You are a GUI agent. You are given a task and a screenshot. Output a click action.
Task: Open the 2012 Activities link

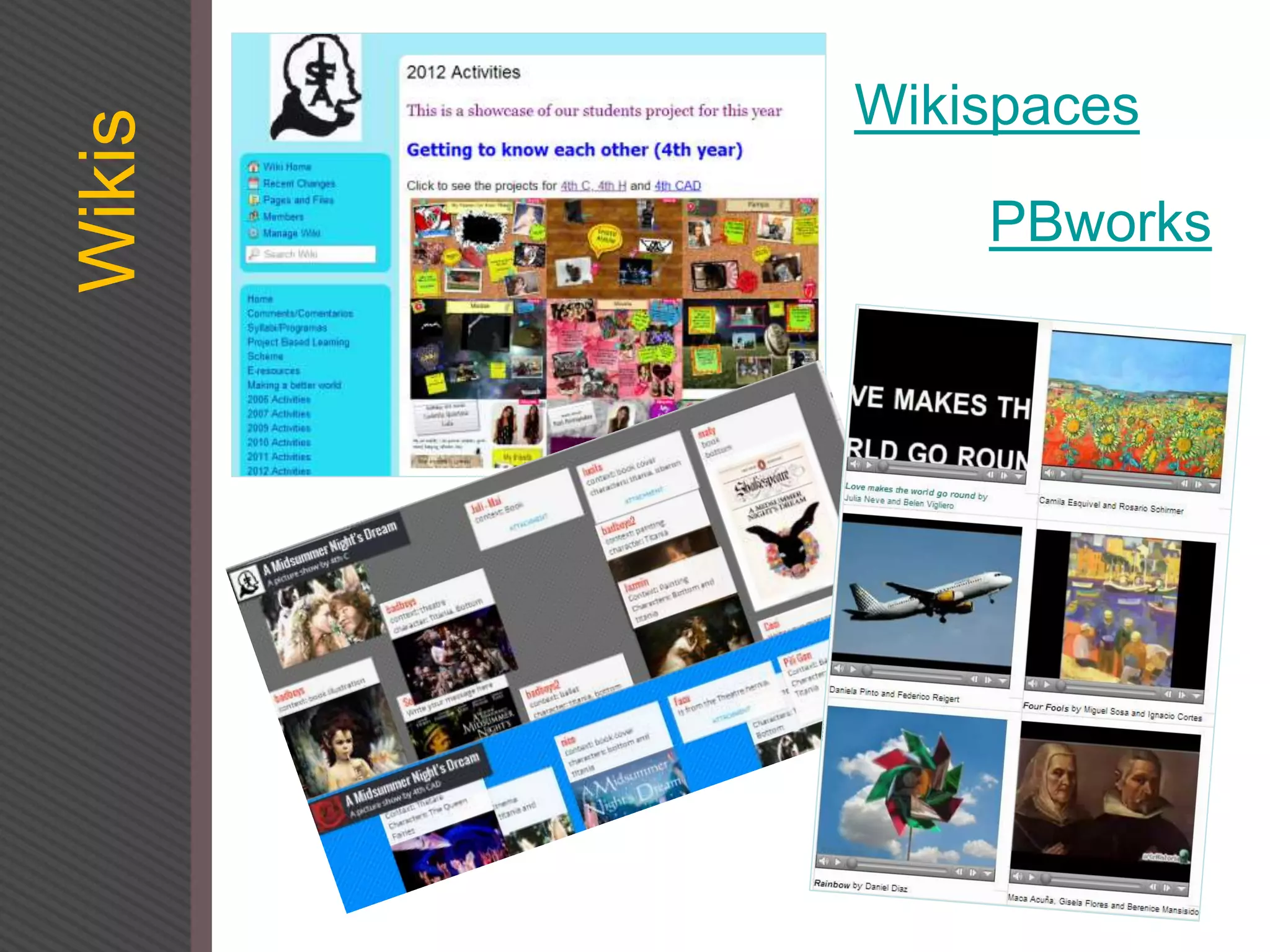[x=279, y=471]
